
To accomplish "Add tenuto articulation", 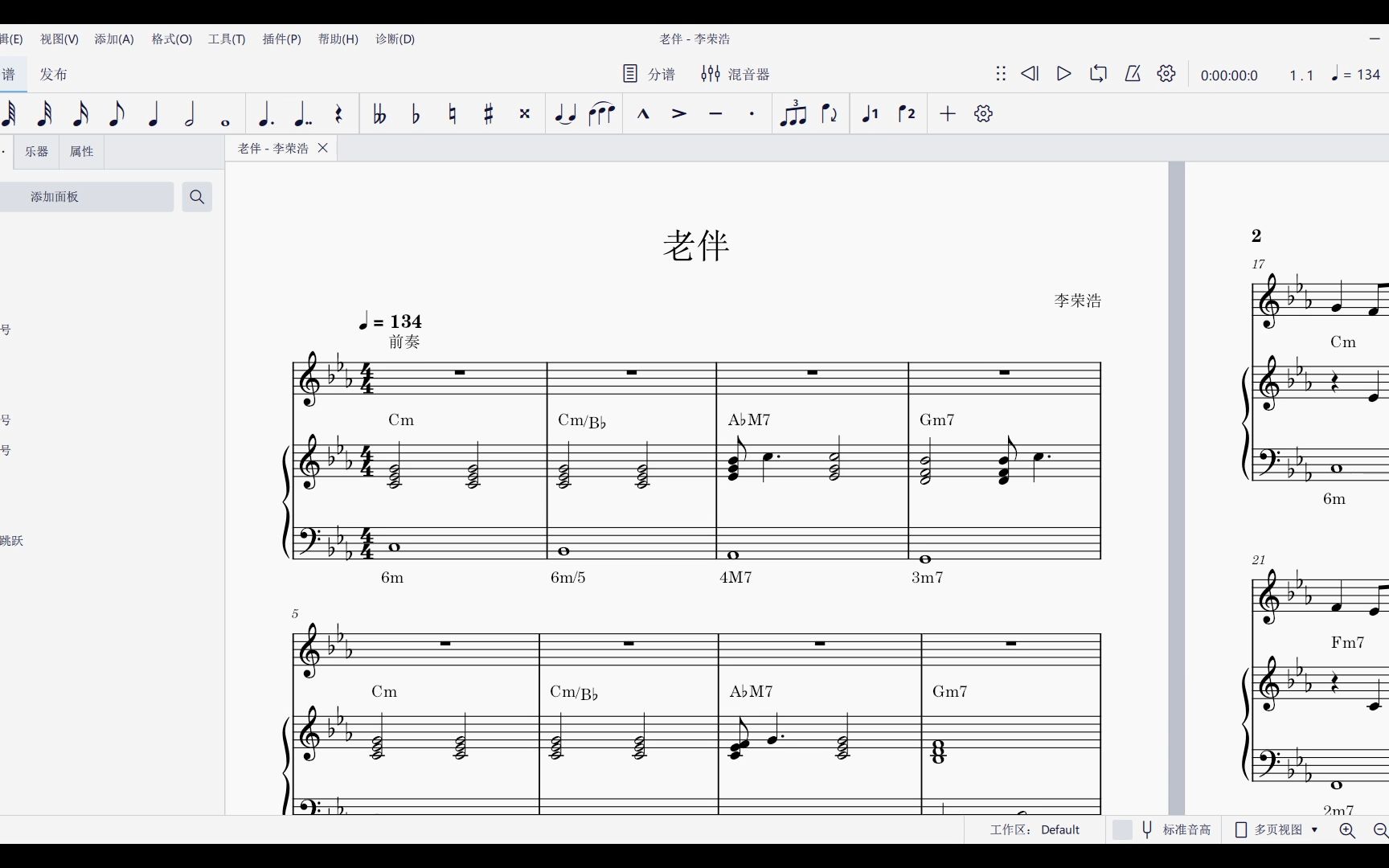I will (x=715, y=114).
